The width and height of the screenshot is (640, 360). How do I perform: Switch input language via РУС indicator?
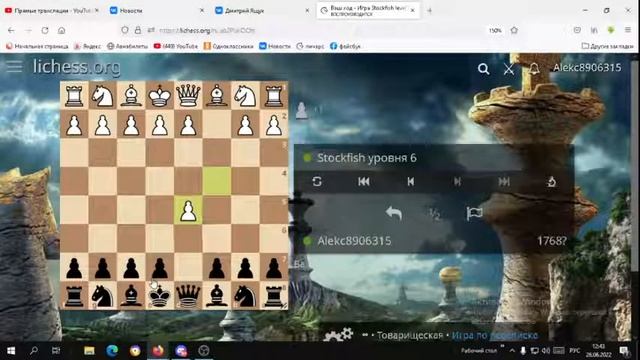(x=575, y=351)
